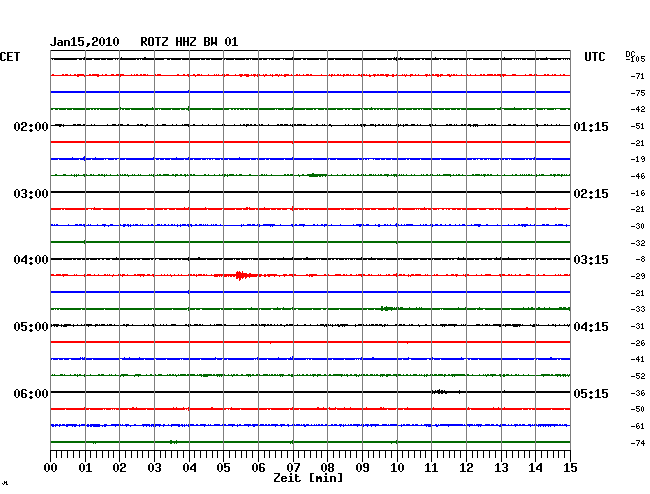Select the 03 minute axis tick label
This screenshot has height=494, width=650.
pos(154,468)
